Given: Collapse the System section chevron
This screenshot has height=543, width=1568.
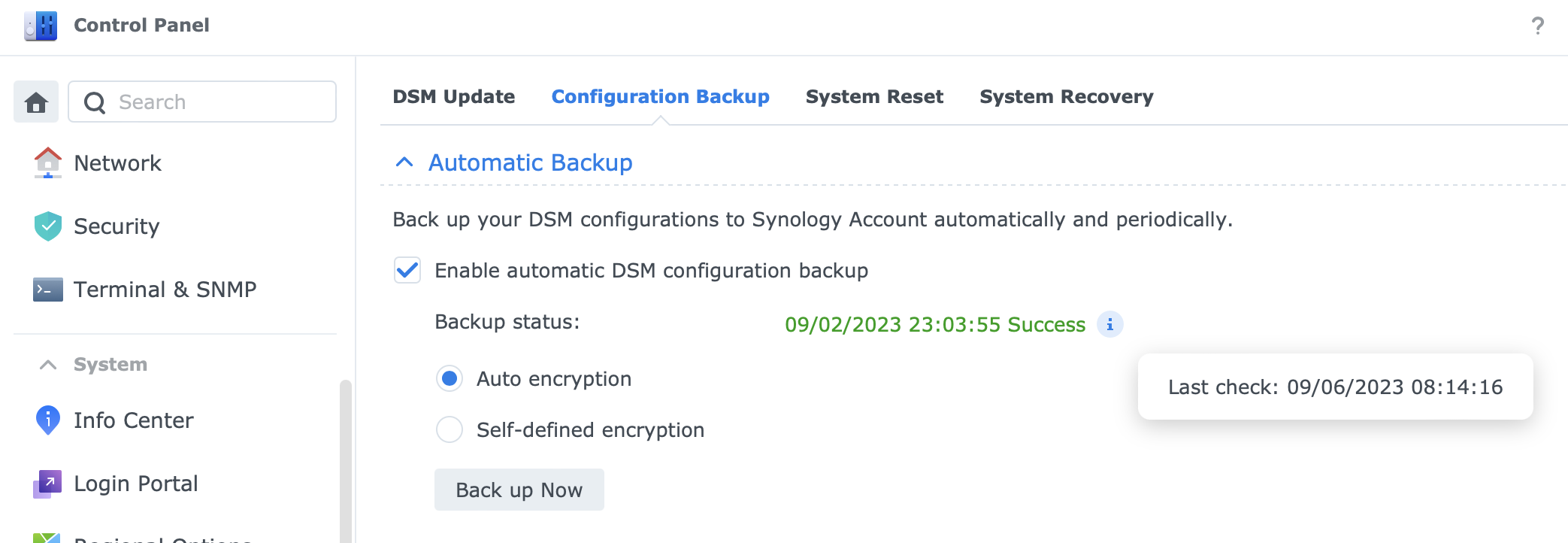Looking at the screenshot, I should 48,365.
